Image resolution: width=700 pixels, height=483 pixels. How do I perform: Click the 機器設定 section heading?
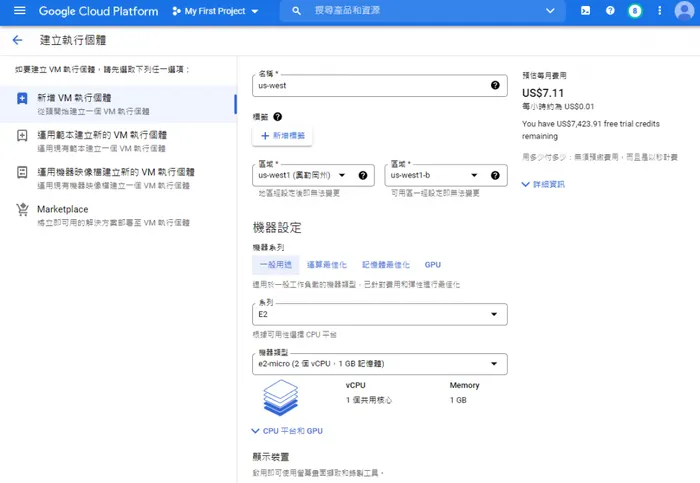coord(277,228)
